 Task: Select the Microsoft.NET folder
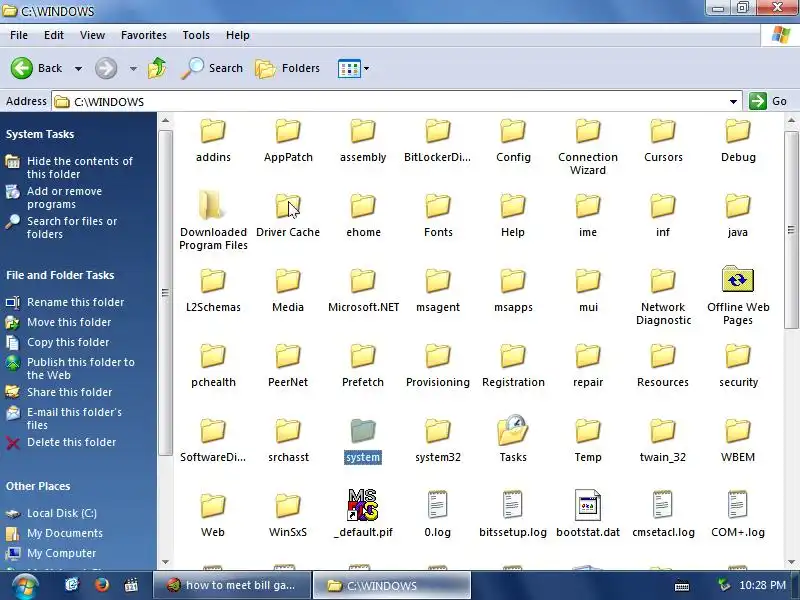363,290
